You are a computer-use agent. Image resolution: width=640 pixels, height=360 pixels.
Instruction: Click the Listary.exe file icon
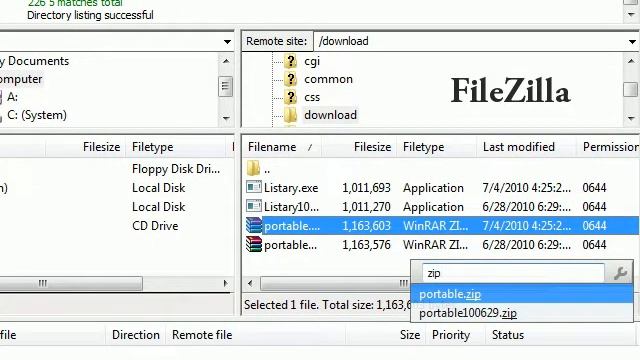(x=254, y=187)
